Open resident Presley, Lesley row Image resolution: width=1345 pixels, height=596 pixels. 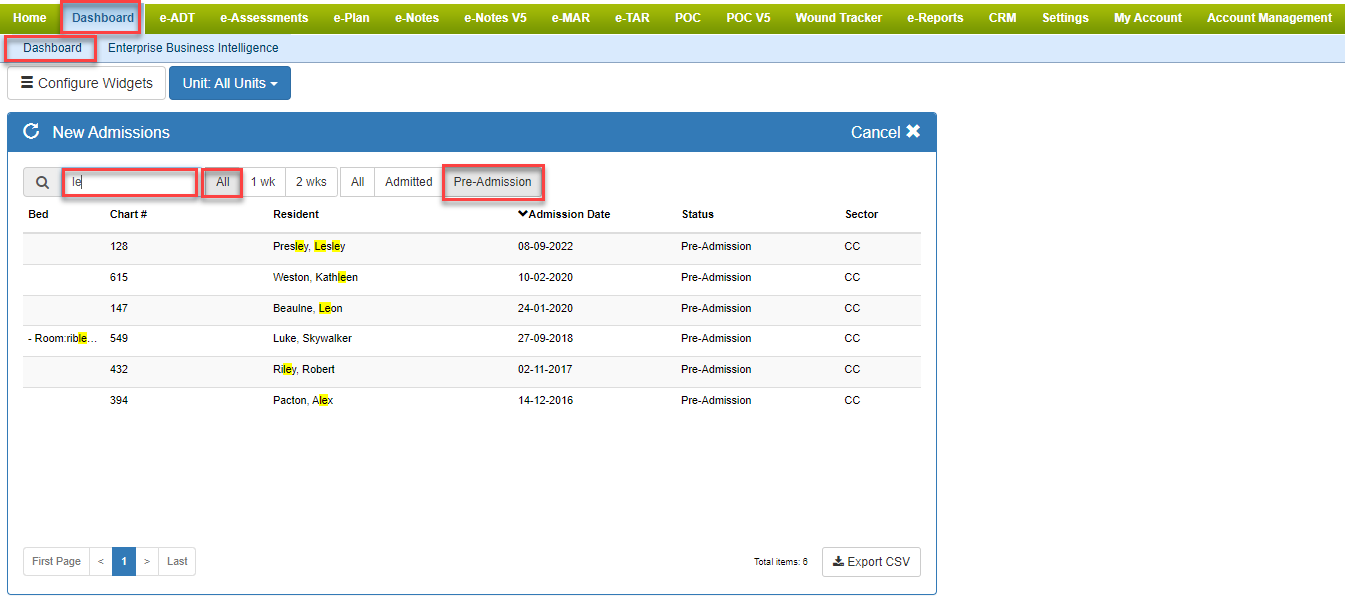tap(309, 246)
